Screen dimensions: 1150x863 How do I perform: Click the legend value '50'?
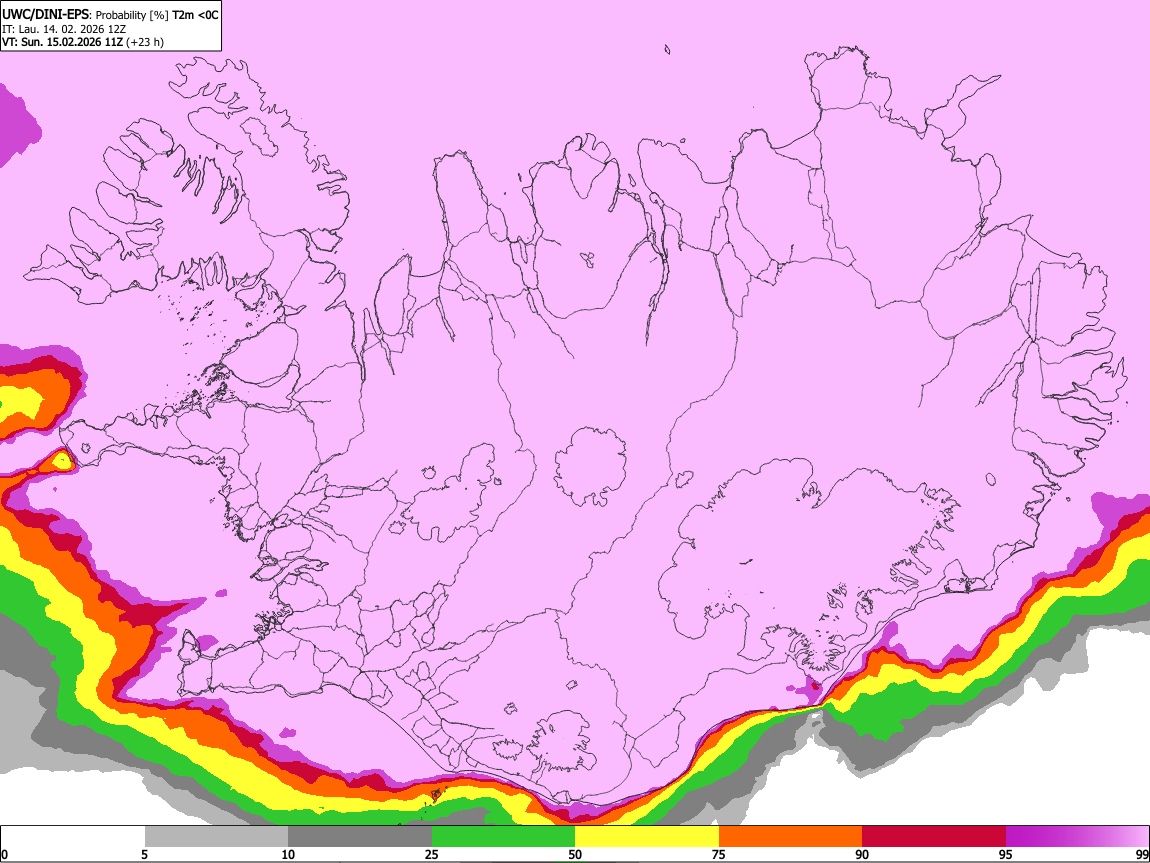(575, 854)
